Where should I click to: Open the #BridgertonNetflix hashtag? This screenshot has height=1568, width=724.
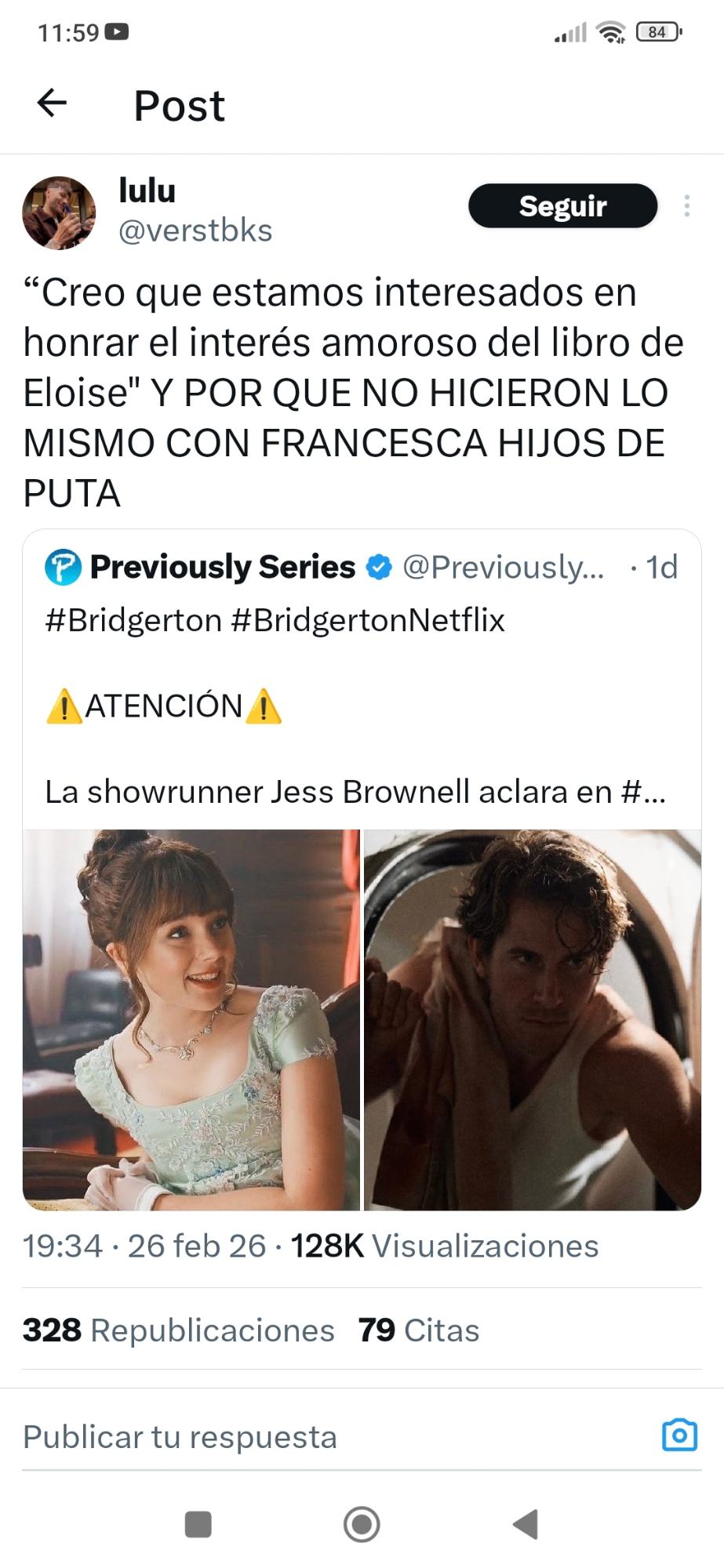(368, 620)
